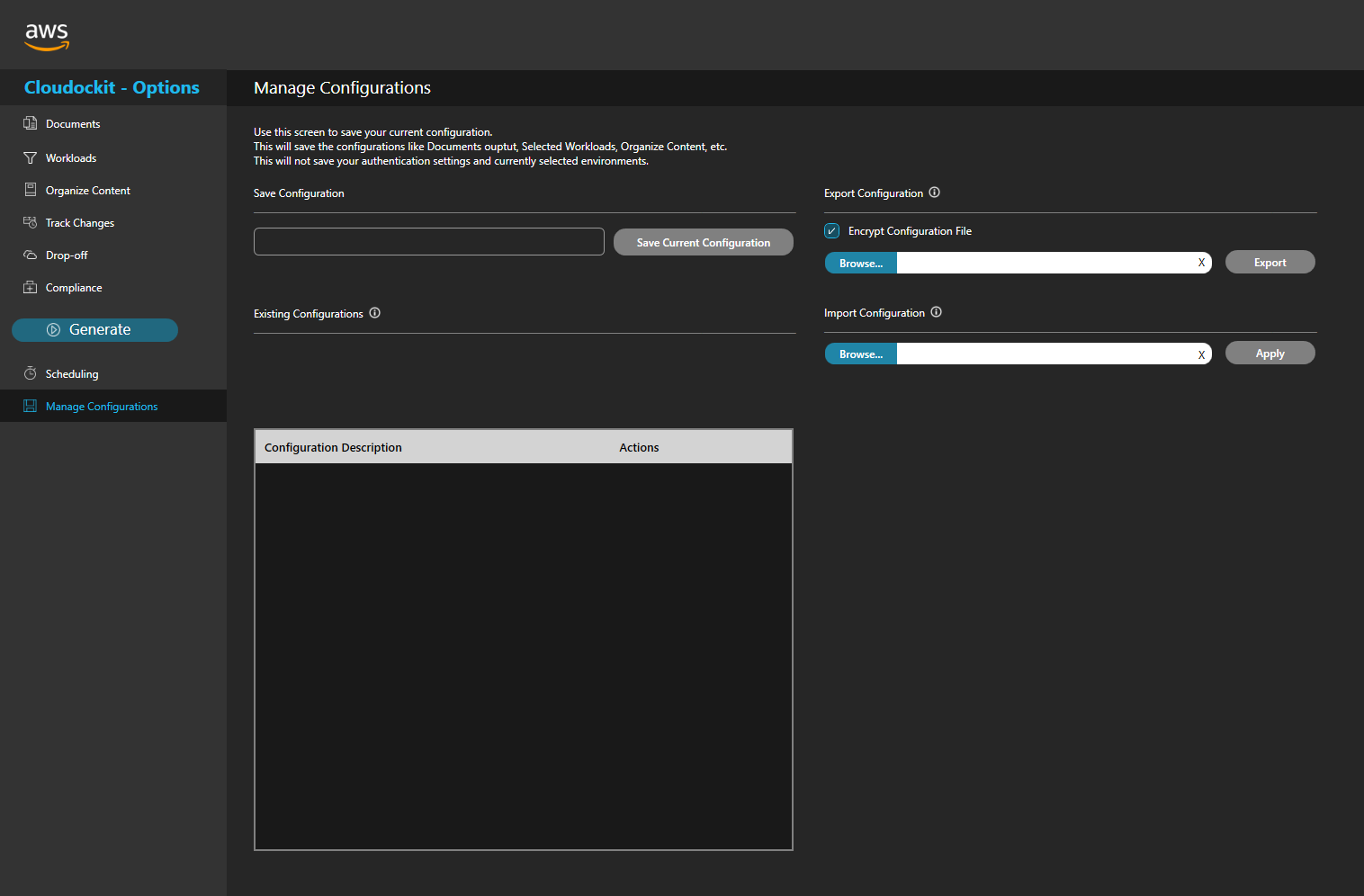Screen dimensions: 1364x896
Task: Click the Actions column header
Action: [639, 447]
